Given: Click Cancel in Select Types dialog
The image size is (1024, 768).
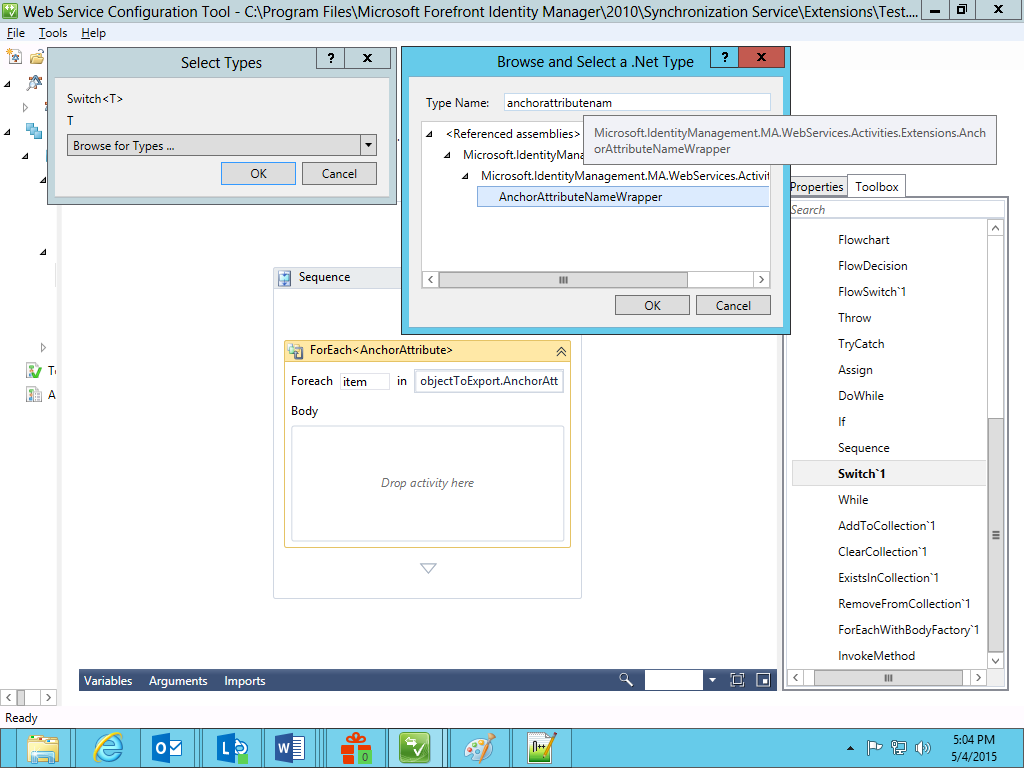Looking at the screenshot, I should [x=339, y=174].
